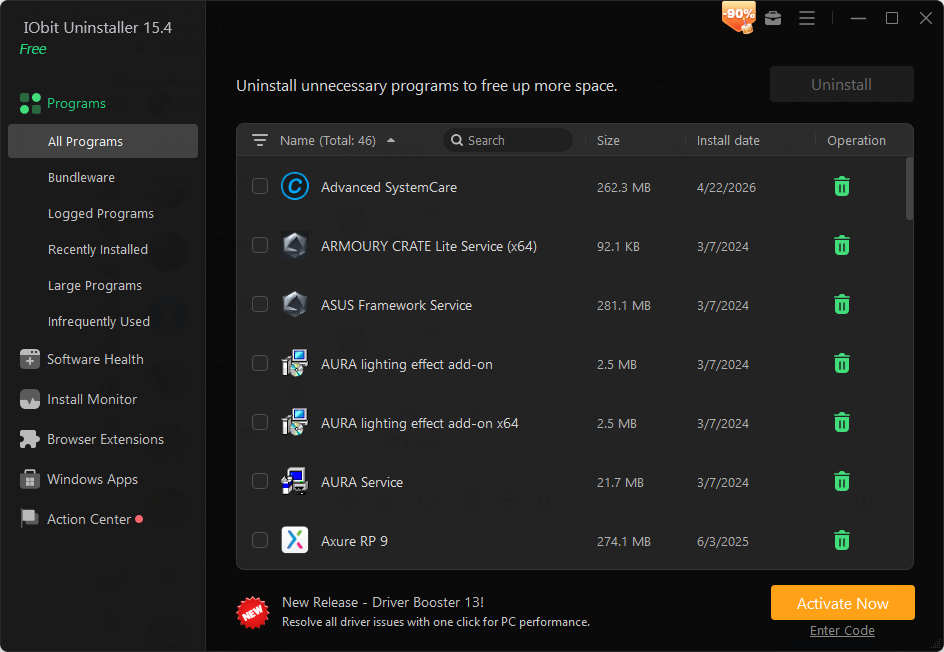
Task: Click the program list vertical scrollbar
Action: pyautogui.click(x=909, y=188)
